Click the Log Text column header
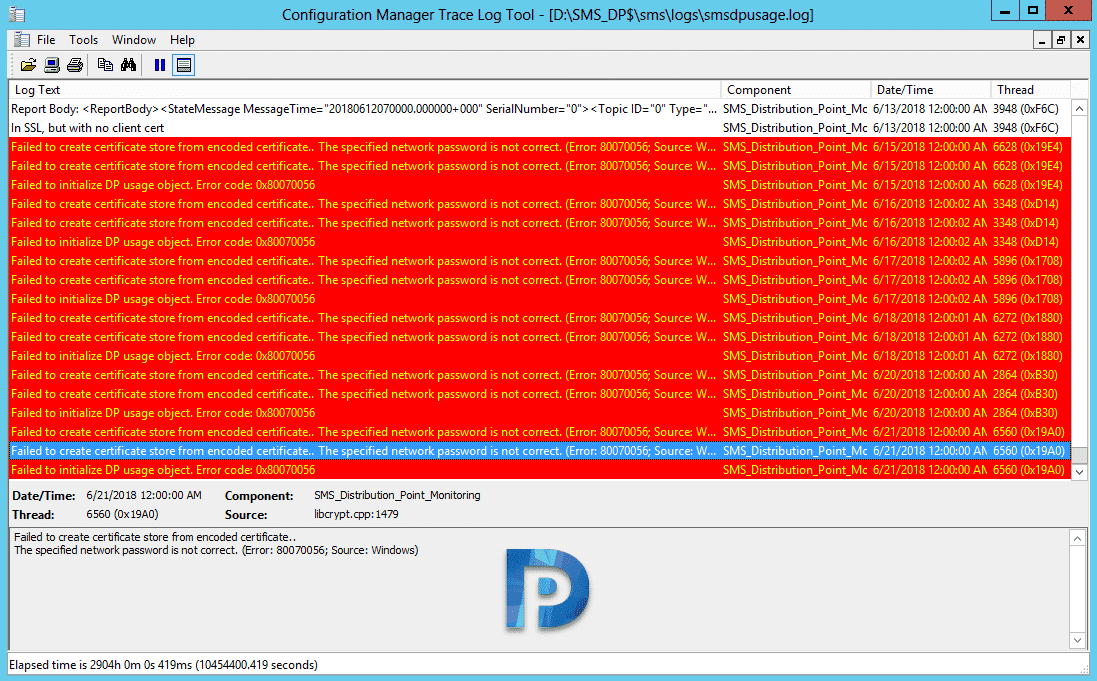Screen dimensions: 1097x681 365,90
